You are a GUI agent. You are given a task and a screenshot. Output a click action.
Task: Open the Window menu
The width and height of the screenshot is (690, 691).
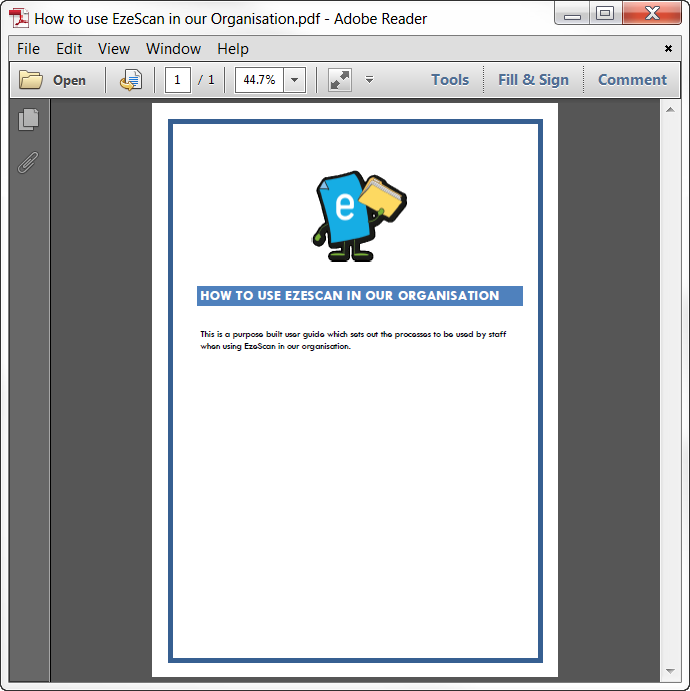coord(173,49)
